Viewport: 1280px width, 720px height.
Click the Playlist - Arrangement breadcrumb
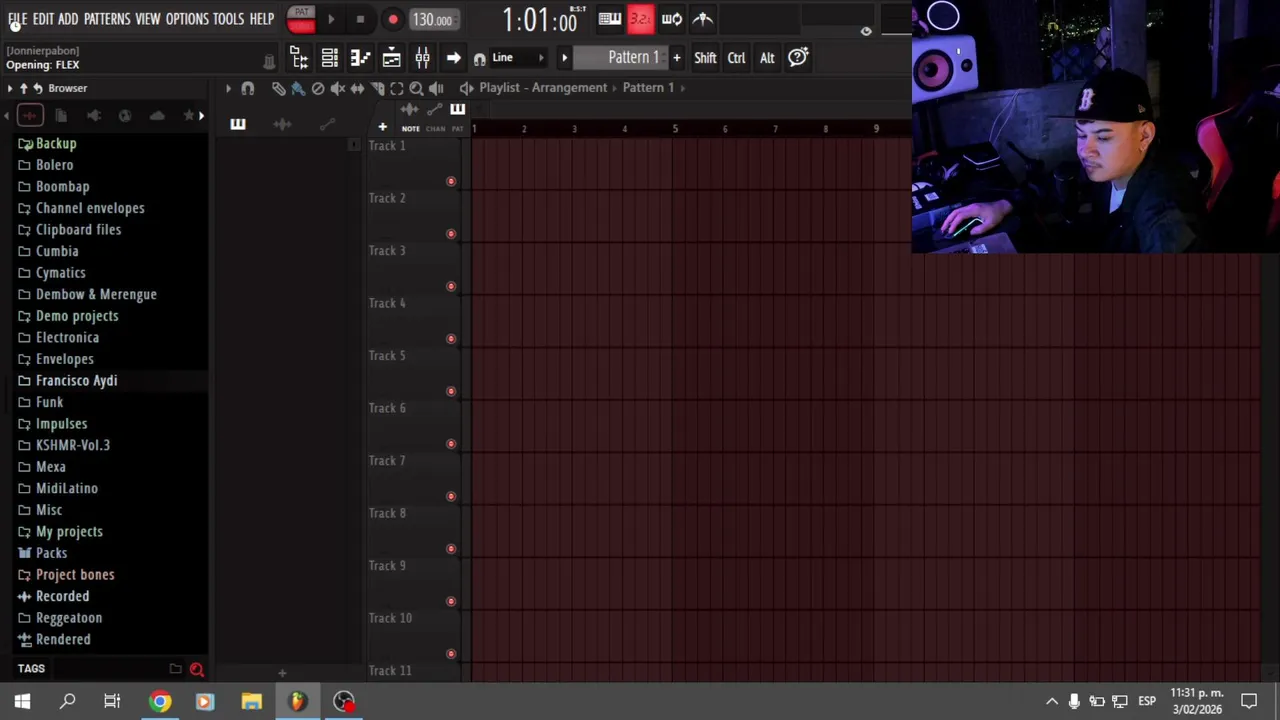[x=543, y=88]
